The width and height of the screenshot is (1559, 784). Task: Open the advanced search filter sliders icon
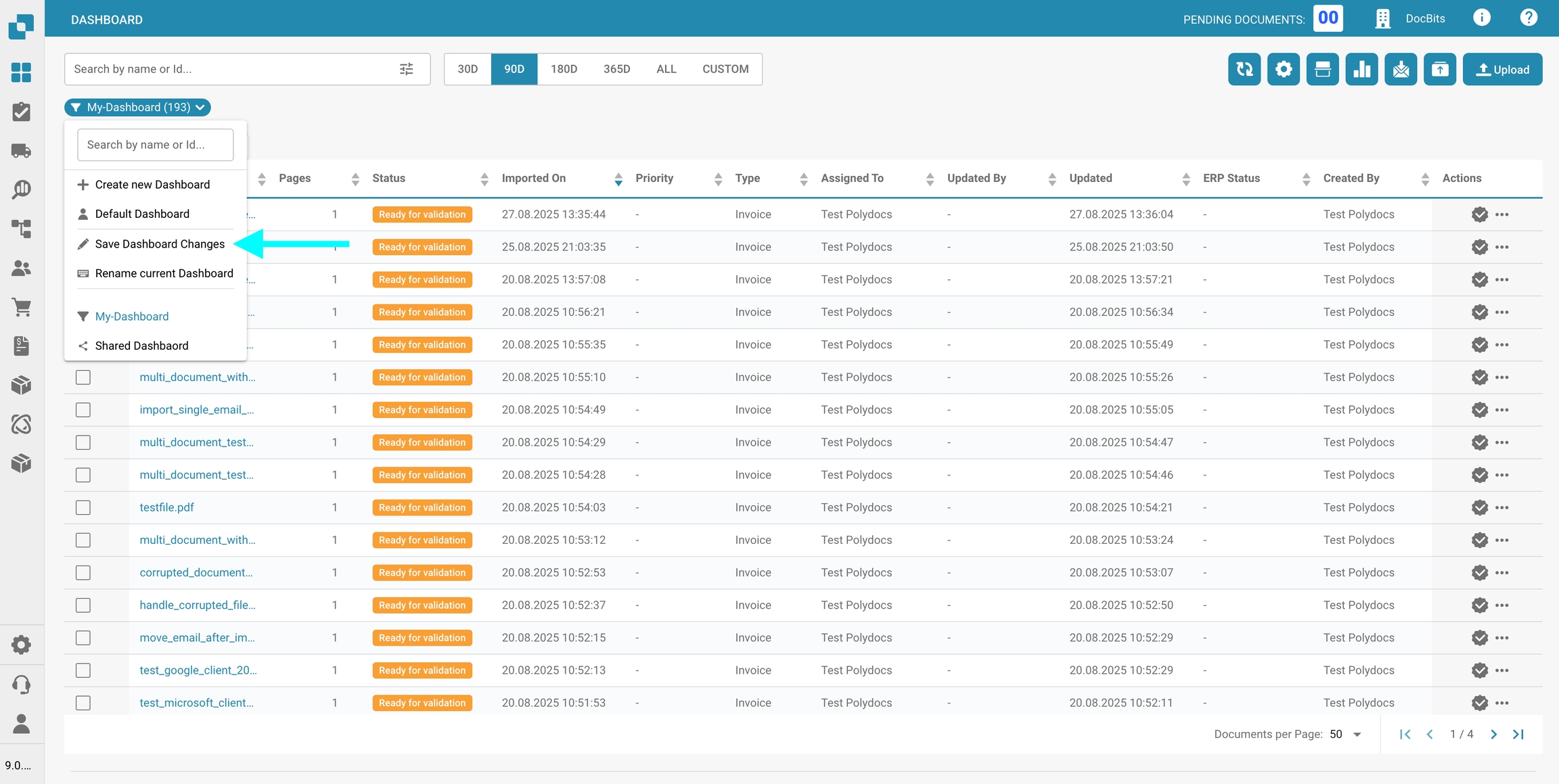point(406,69)
